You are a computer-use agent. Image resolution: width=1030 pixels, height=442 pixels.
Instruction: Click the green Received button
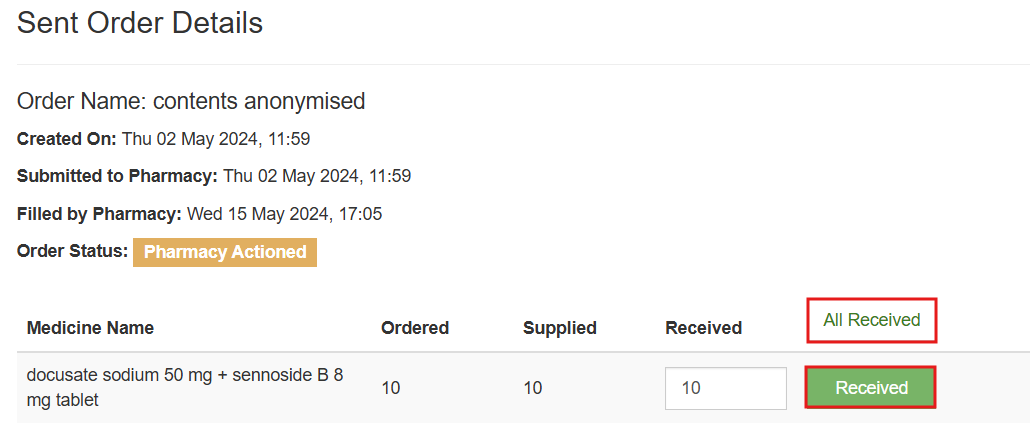coord(871,387)
